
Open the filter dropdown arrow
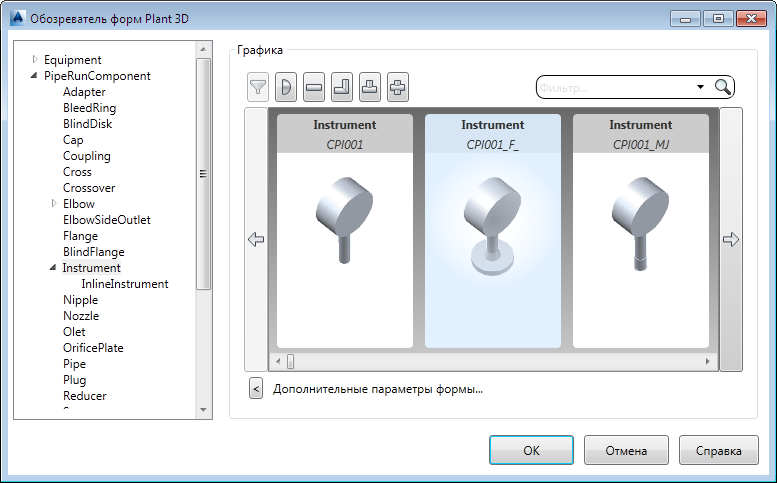click(700, 87)
